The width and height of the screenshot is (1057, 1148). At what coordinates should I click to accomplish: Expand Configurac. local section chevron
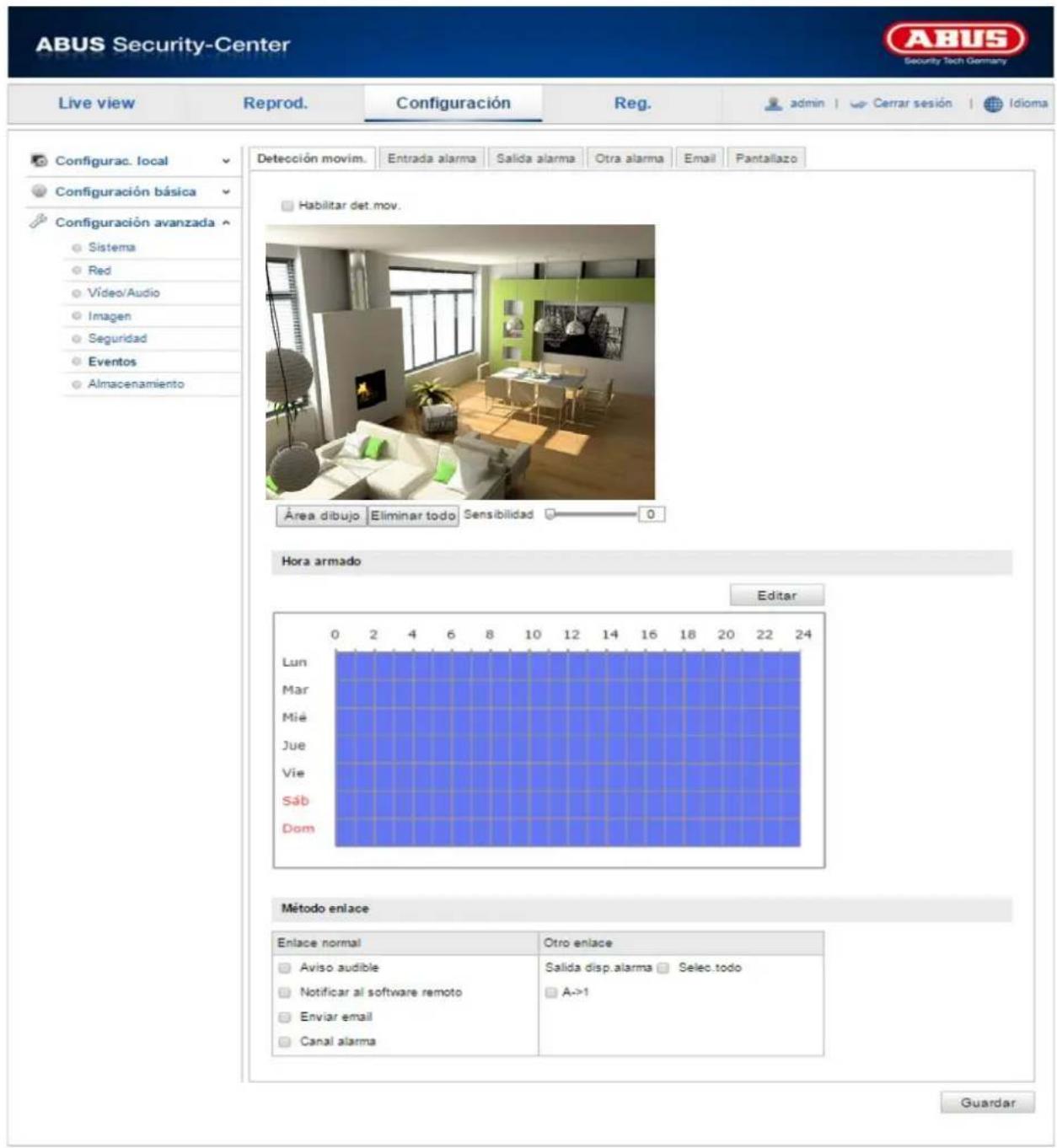click(226, 161)
